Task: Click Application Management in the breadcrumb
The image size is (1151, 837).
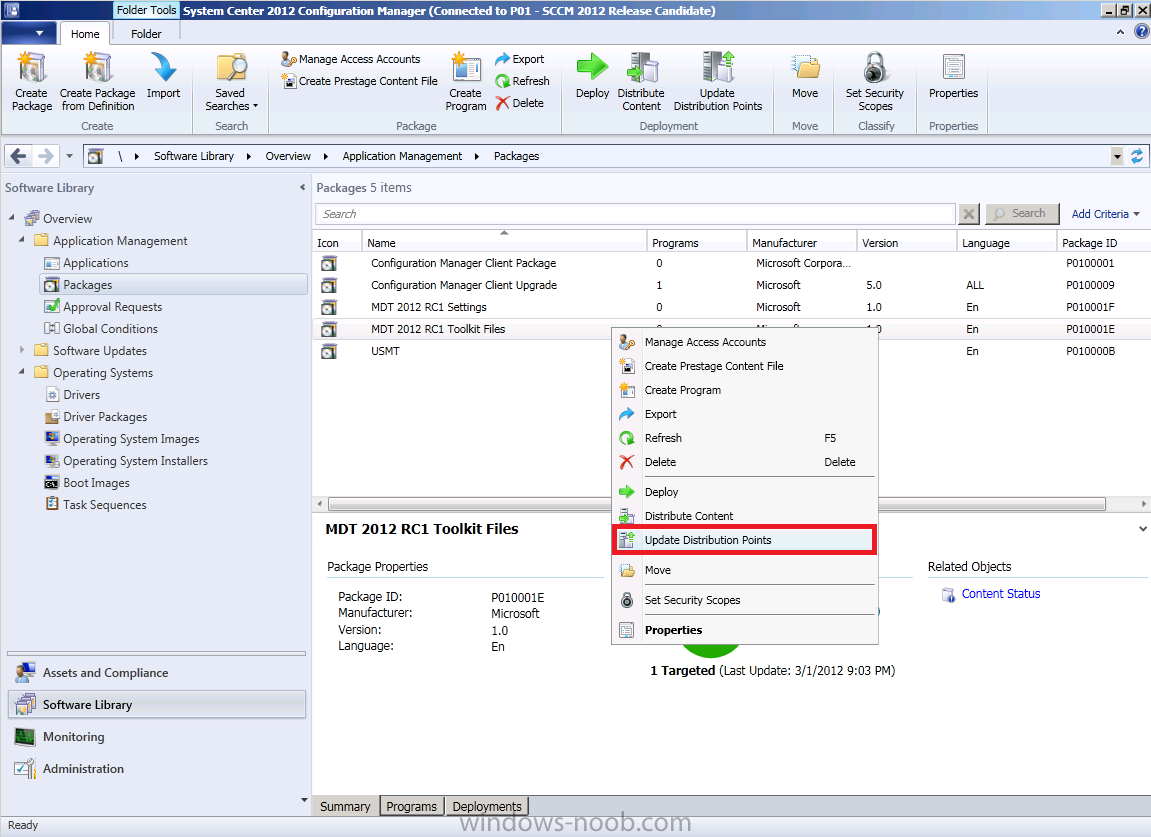Action: click(402, 156)
